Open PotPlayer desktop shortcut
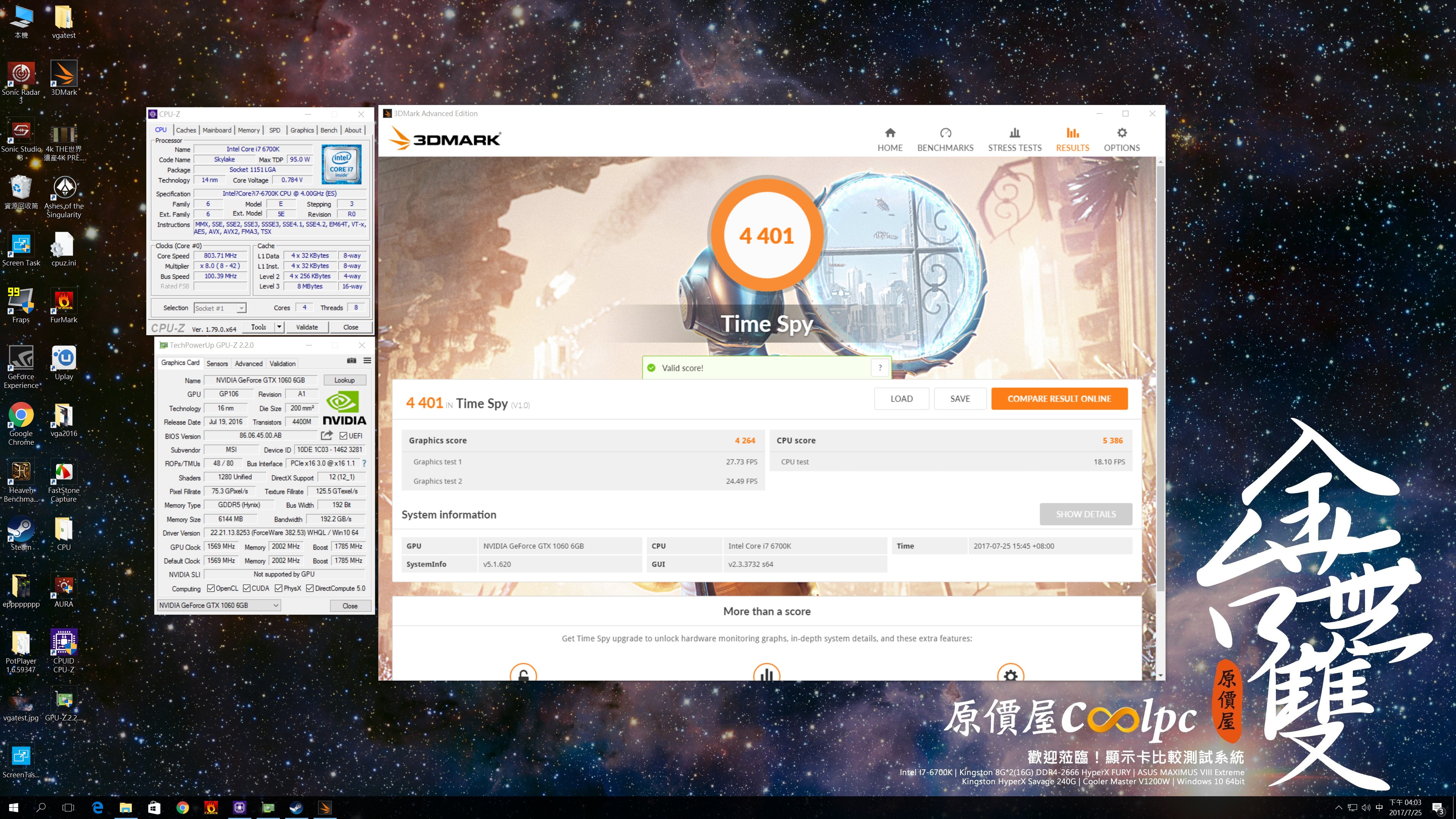 [x=21, y=652]
